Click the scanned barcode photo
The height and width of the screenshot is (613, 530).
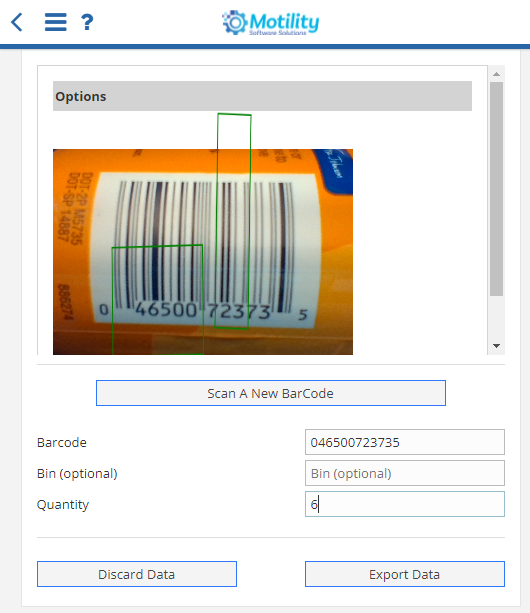203,252
